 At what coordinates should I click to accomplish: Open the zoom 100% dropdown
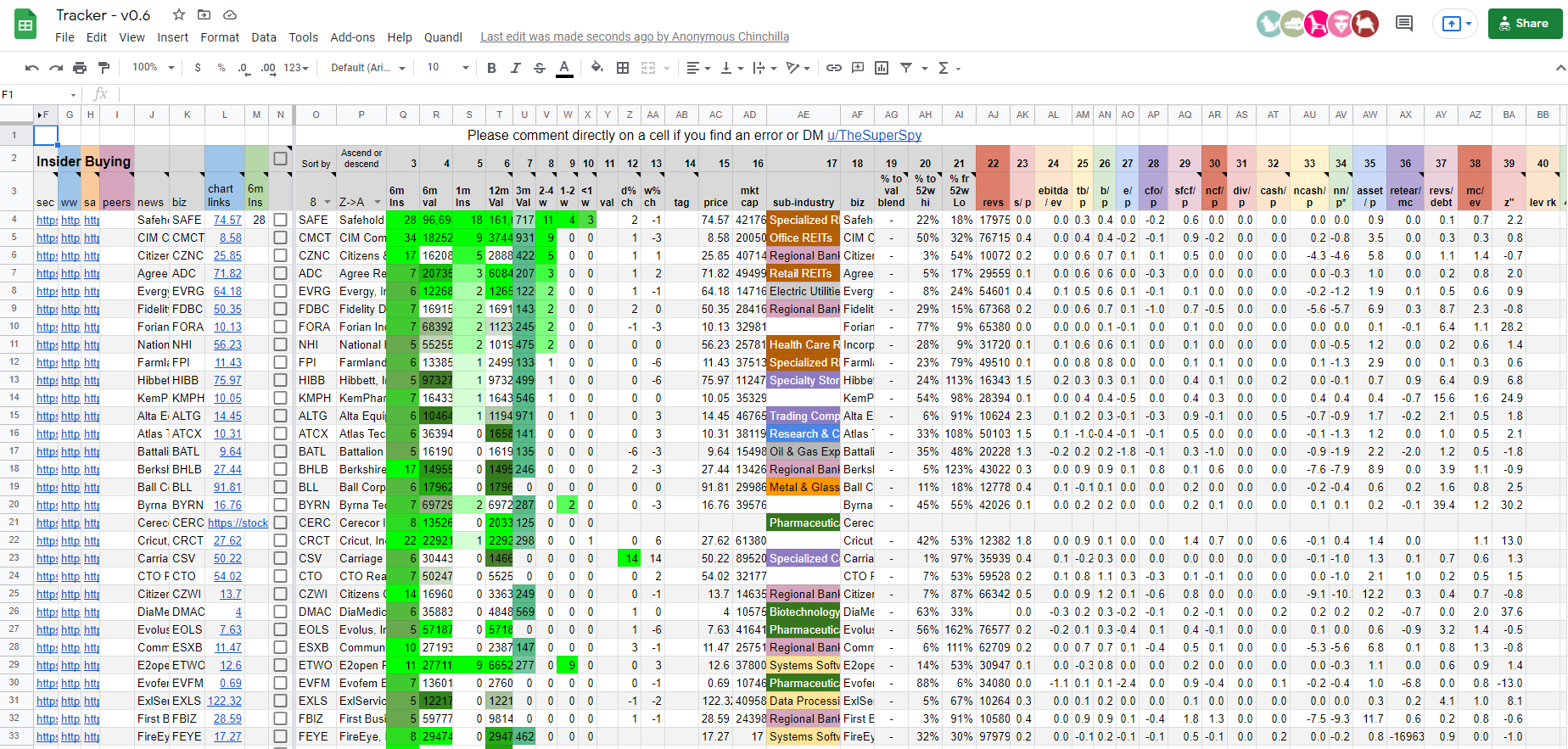point(153,68)
